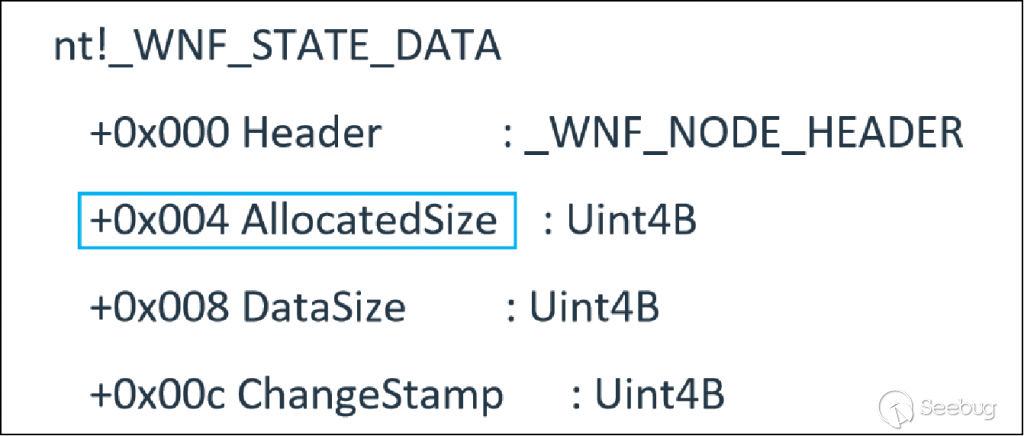This screenshot has width=1024, height=436.
Task: Select the _WNF_STATE_DATA struct name in title
Action: click(305, 49)
